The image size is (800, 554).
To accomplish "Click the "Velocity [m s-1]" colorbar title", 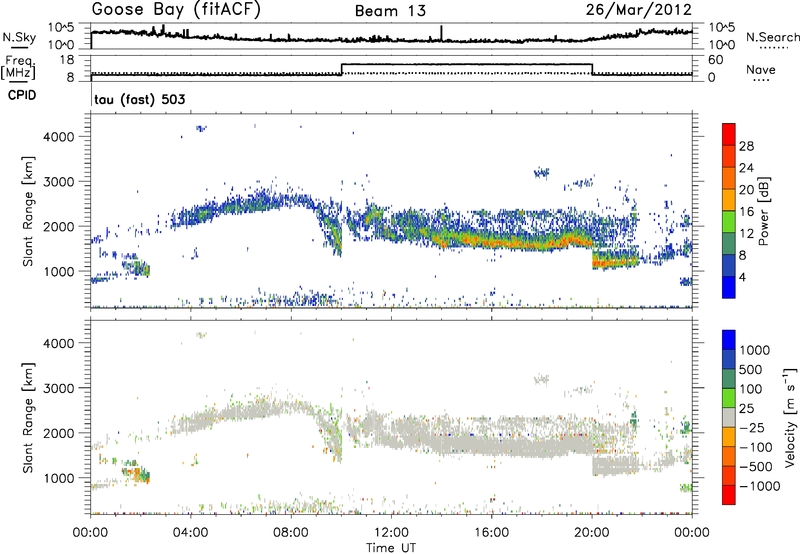I will 790,417.
